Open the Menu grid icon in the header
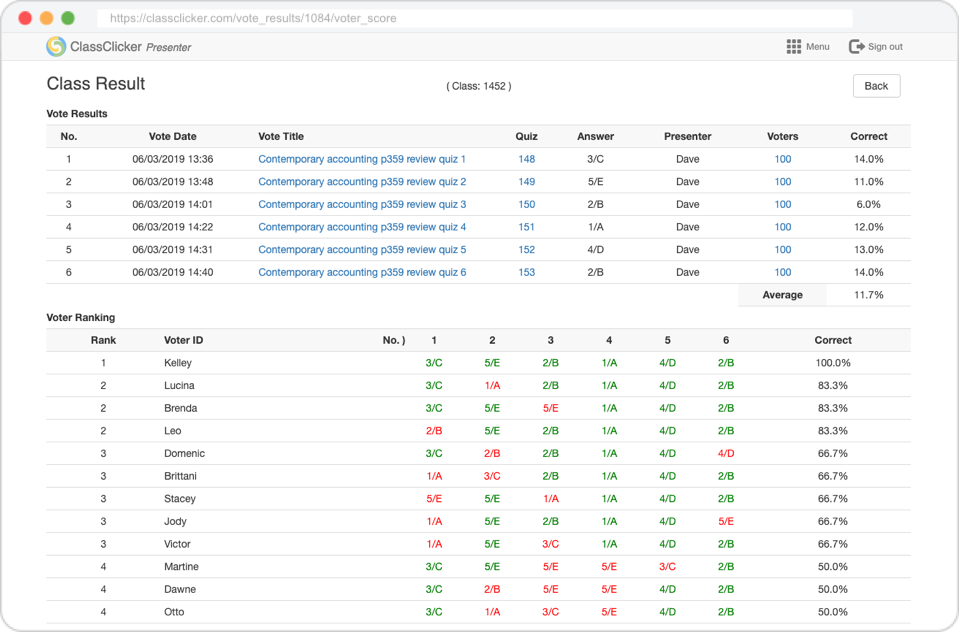959x632 pixels. (x=793, y=46)
